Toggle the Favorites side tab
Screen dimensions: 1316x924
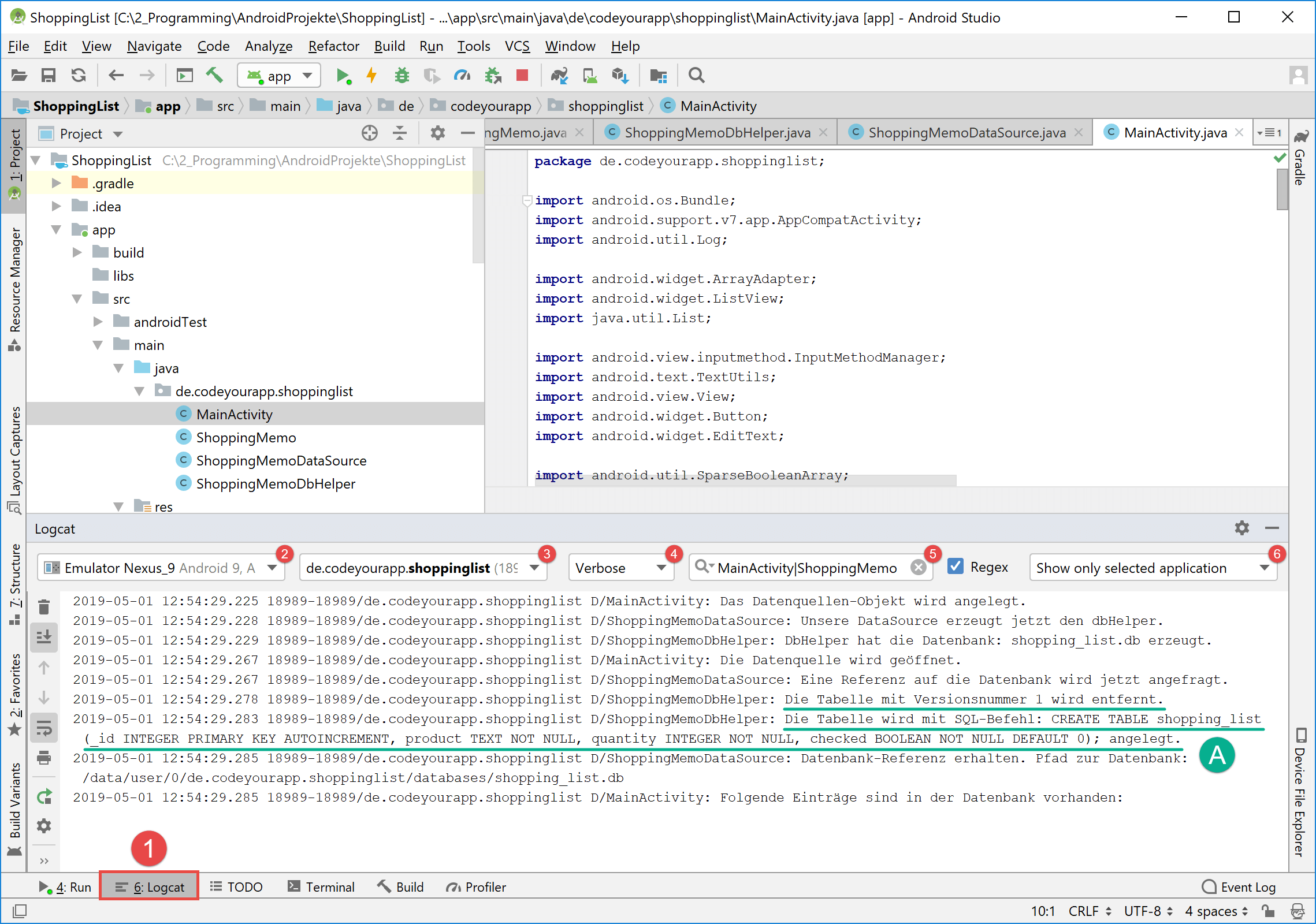coord(14,694)
